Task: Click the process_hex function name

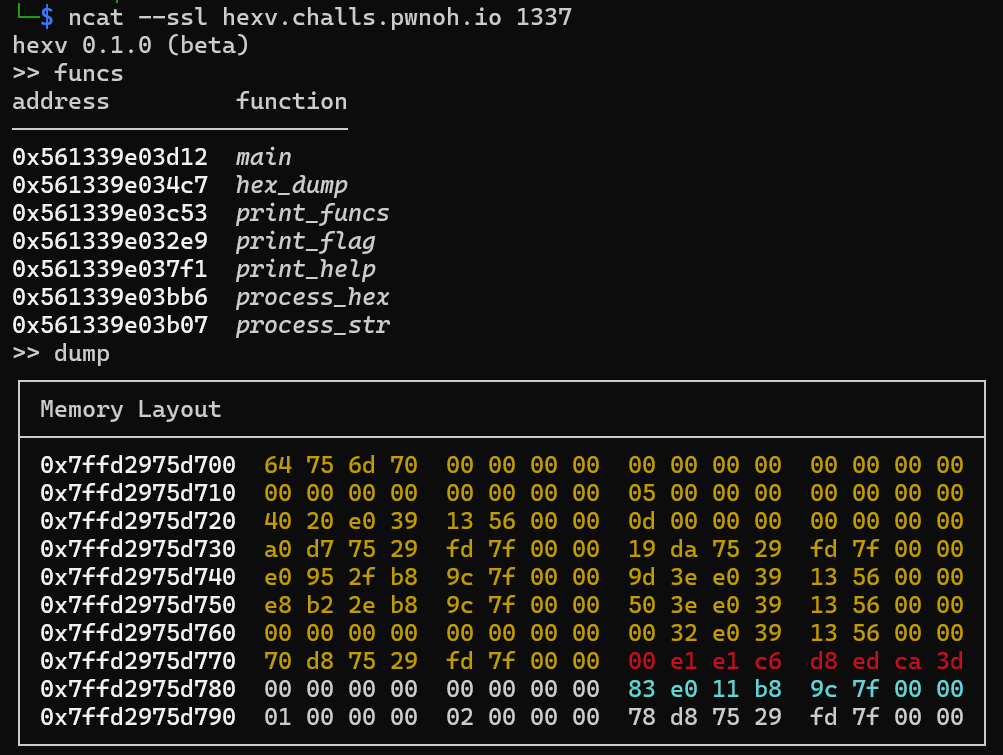Action: pos(312,298)
